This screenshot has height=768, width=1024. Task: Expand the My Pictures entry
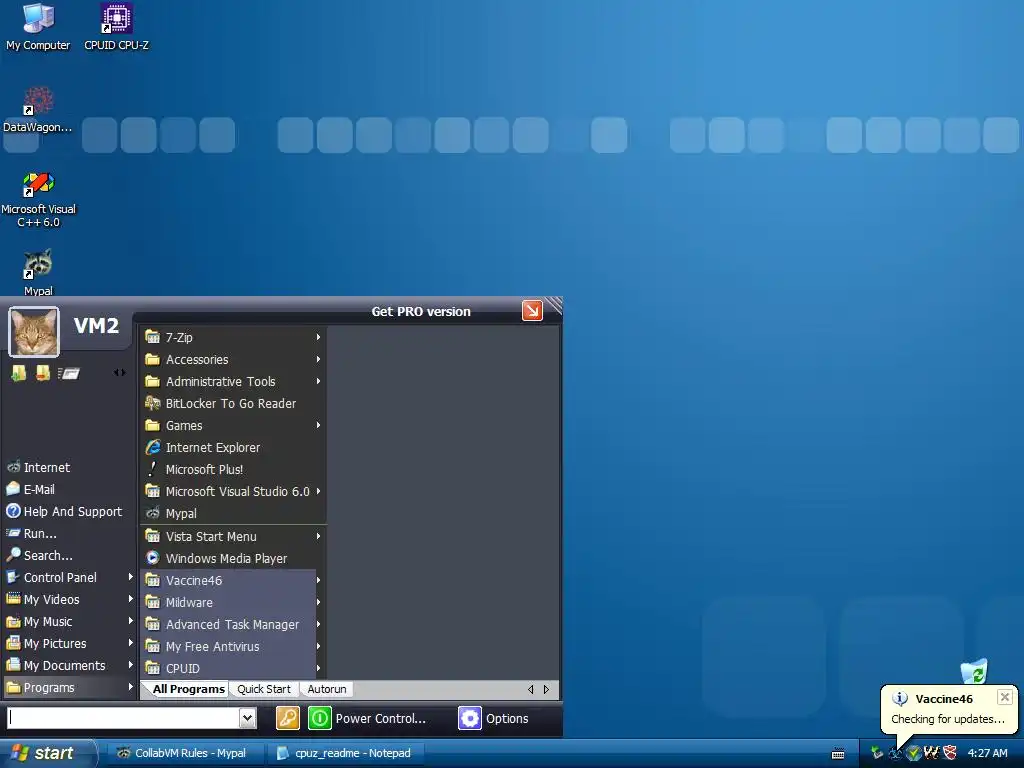coord(69,643)
